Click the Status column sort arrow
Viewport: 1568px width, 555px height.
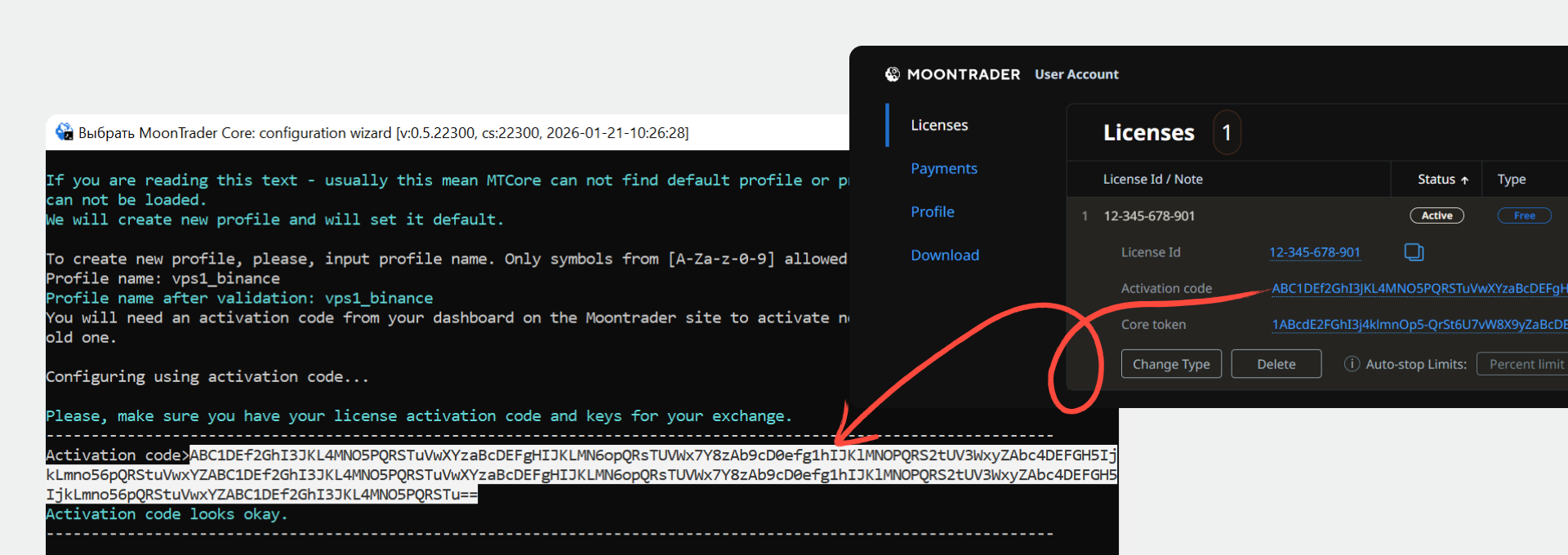pyautogui.click(x=1465, y=180)
